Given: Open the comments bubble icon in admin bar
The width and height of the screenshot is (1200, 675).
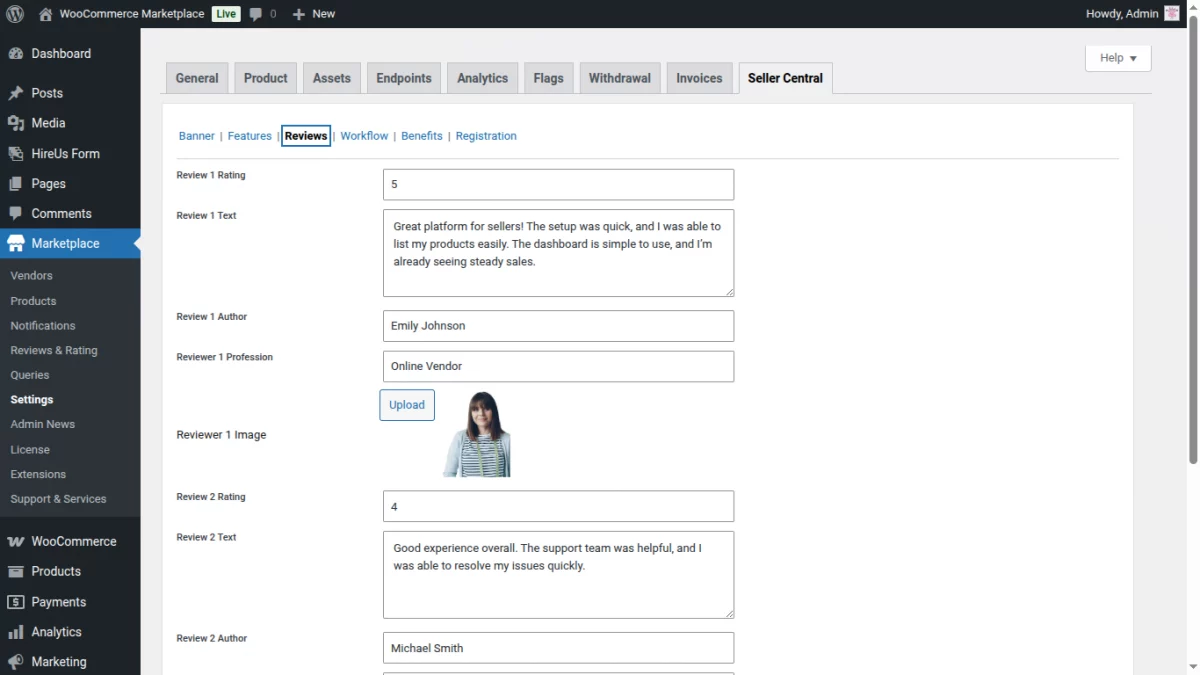Looking at the screenshot, I should pos(257,14).
